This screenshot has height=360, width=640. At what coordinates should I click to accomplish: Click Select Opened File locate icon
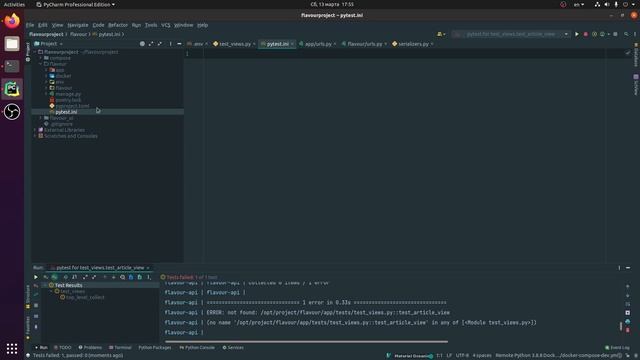[x=142, y=44]
